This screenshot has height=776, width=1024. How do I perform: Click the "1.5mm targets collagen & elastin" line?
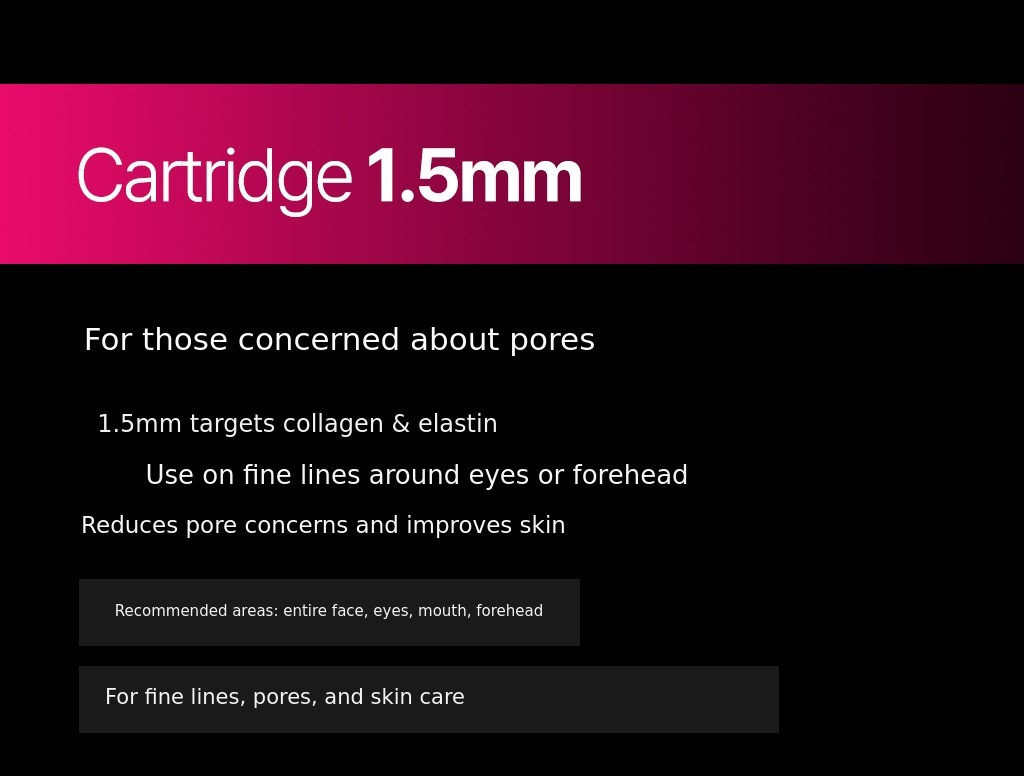point(297,425)
